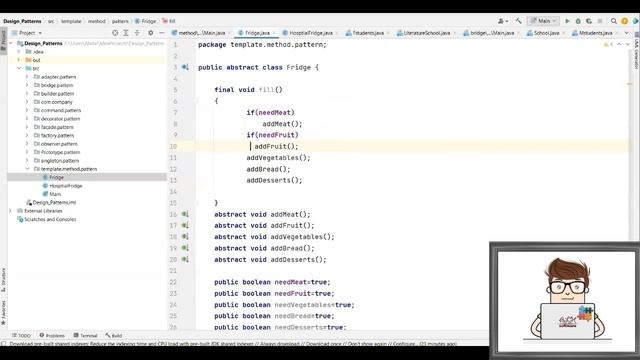Image resolution: width=640 pixels, height=360 pixels.
Task: Hide the Project panel with minus icon
Action: pyautogui.click(x=162, y=33)
